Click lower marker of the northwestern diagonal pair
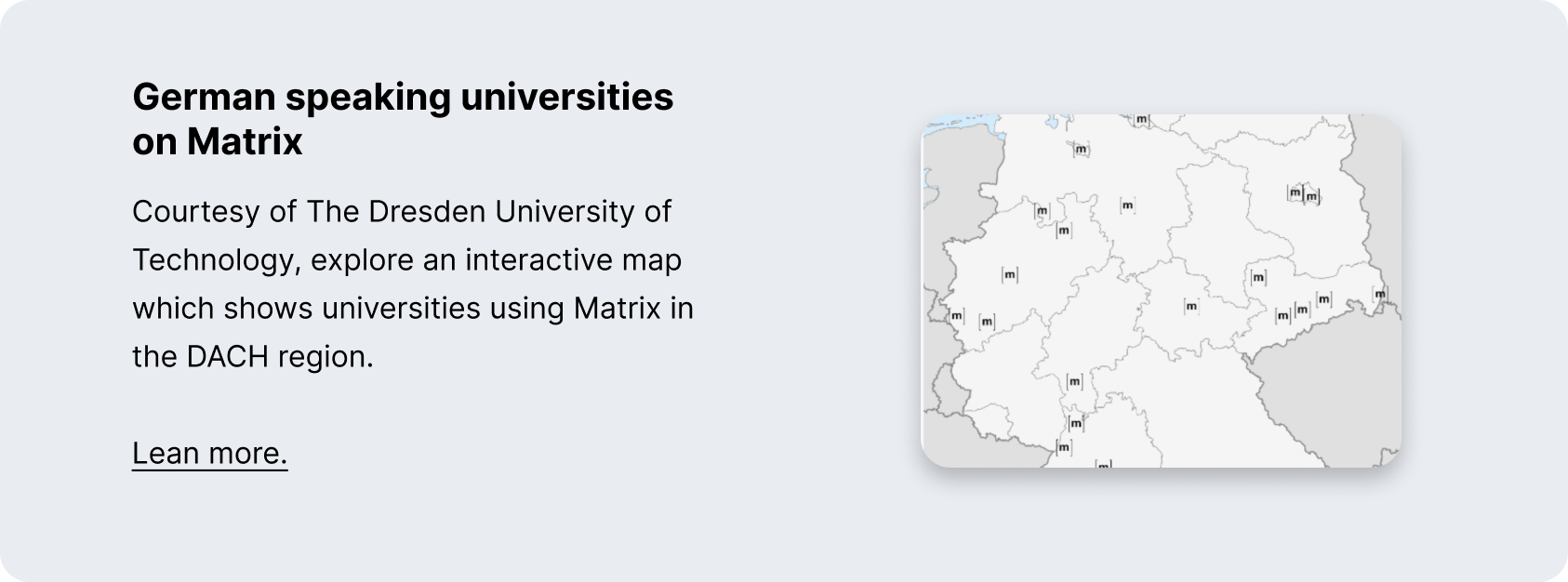1568x582 pixels. [x=1064, y=230]
